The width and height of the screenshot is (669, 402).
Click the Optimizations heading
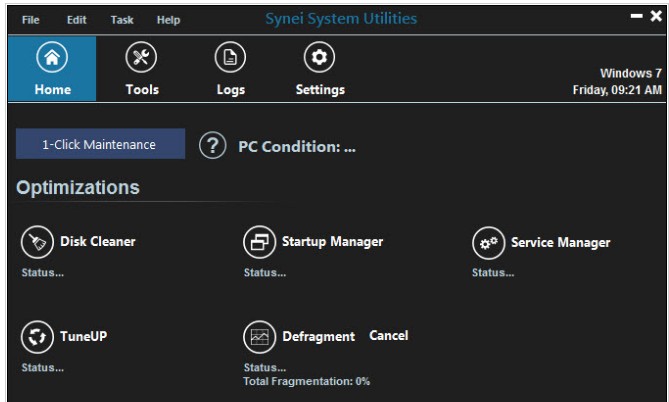(x=78, y=188)
